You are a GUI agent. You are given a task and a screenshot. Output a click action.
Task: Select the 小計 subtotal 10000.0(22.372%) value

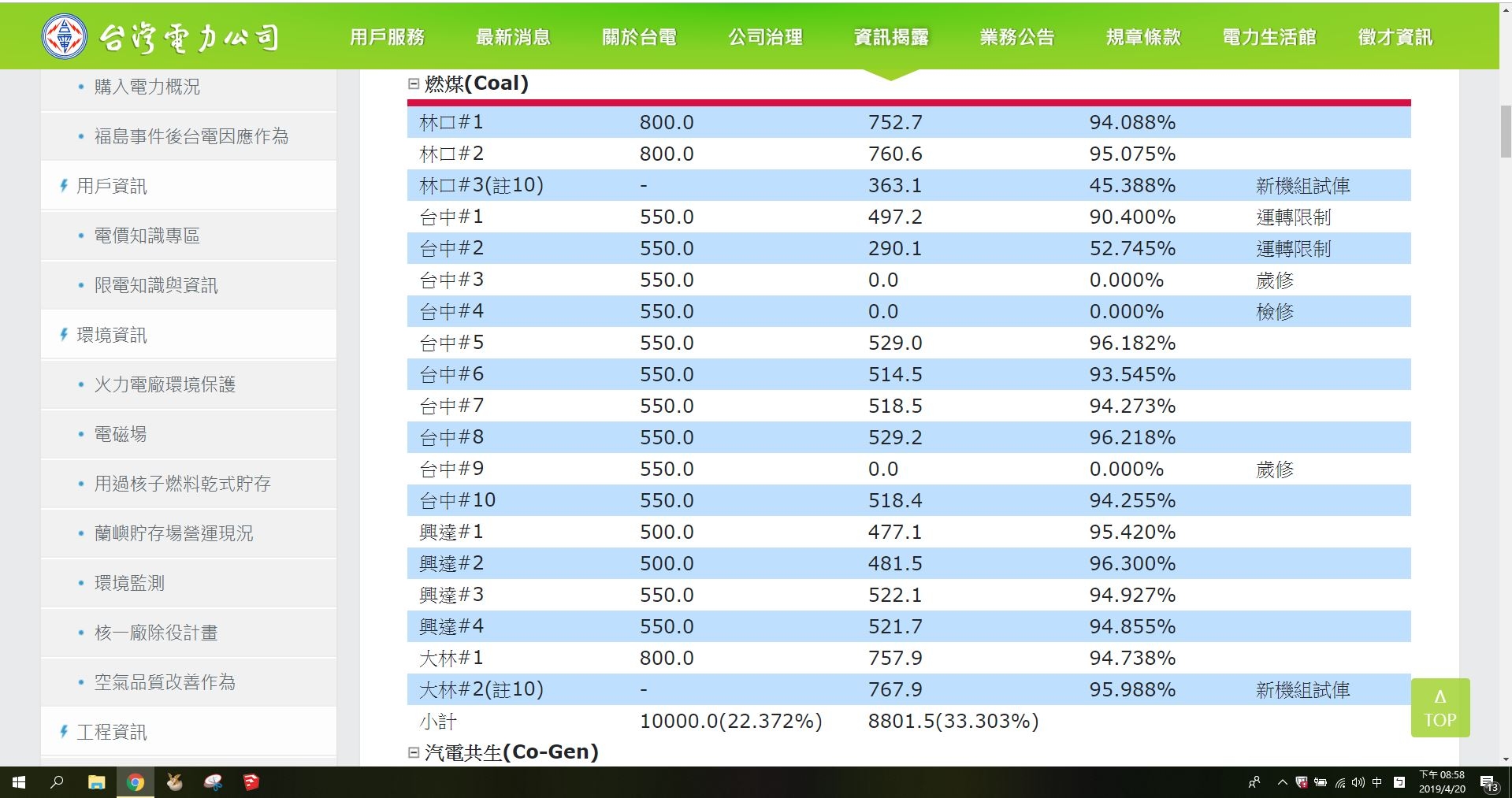point(731,721)
